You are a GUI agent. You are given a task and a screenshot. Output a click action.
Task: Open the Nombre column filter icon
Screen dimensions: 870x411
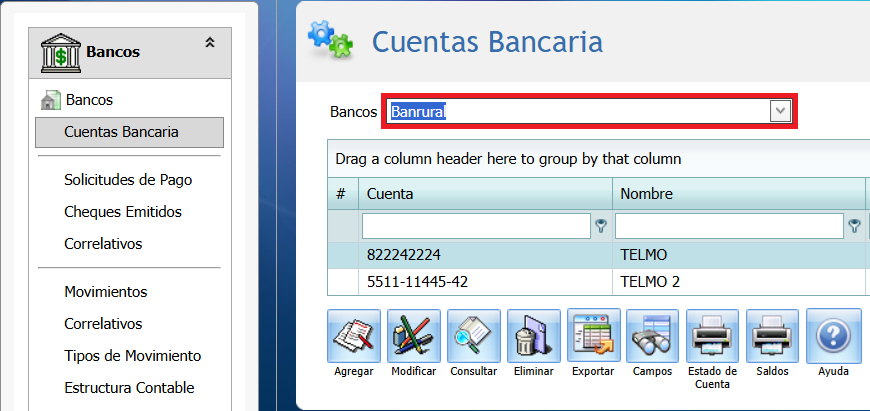[x=854, y=226]
